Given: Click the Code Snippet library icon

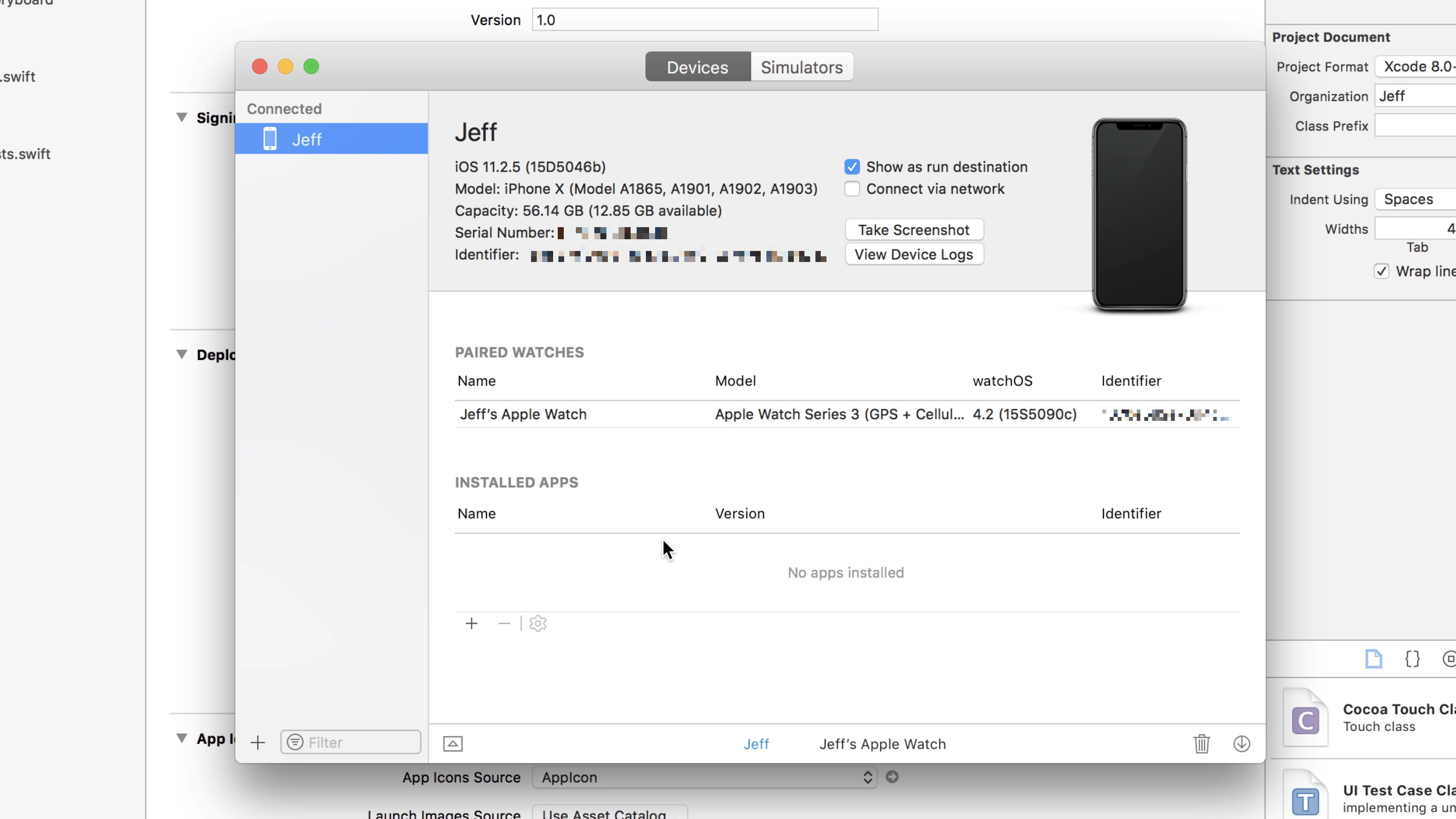Looking at the screenshot, I should pos(1413,658).
